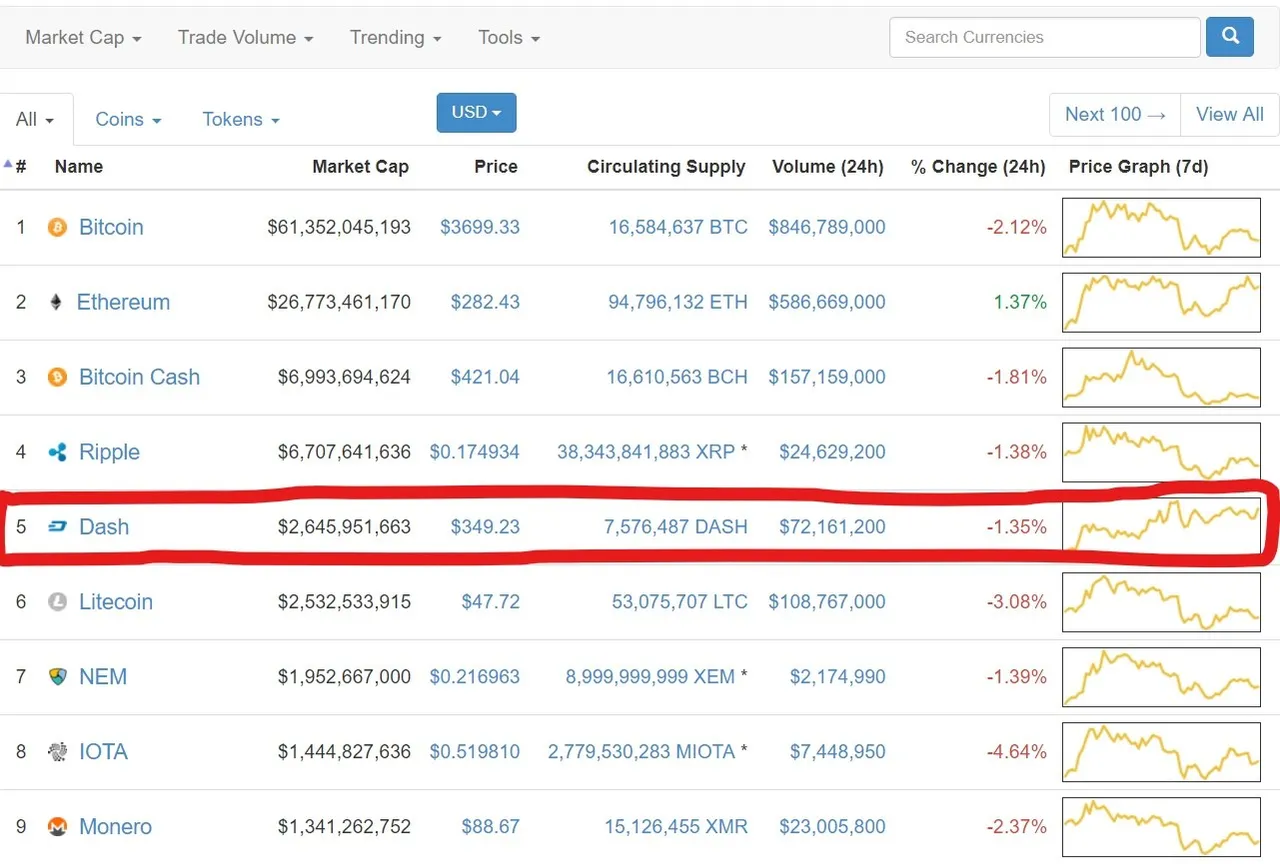Open Bitcoin Cash 7d price graph

click(x=1161, y=377)
